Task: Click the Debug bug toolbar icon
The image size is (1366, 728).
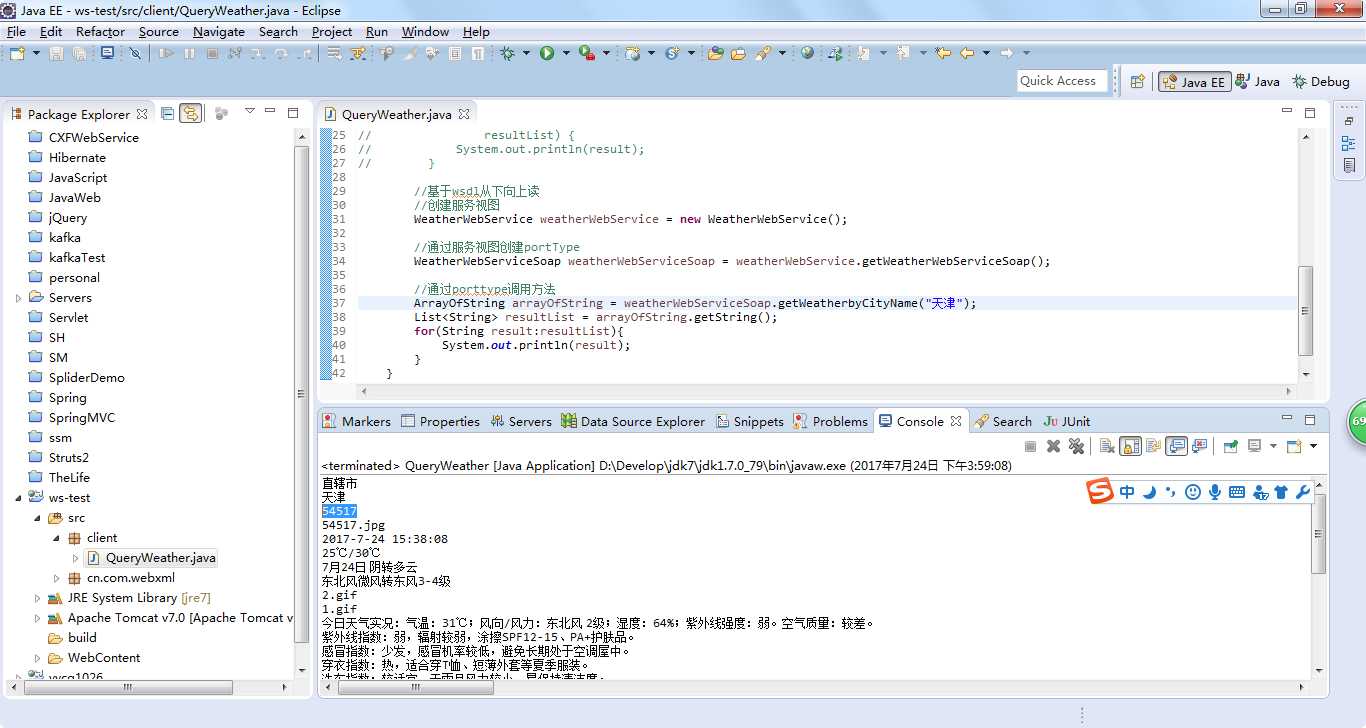Action: tap(507, 53)
